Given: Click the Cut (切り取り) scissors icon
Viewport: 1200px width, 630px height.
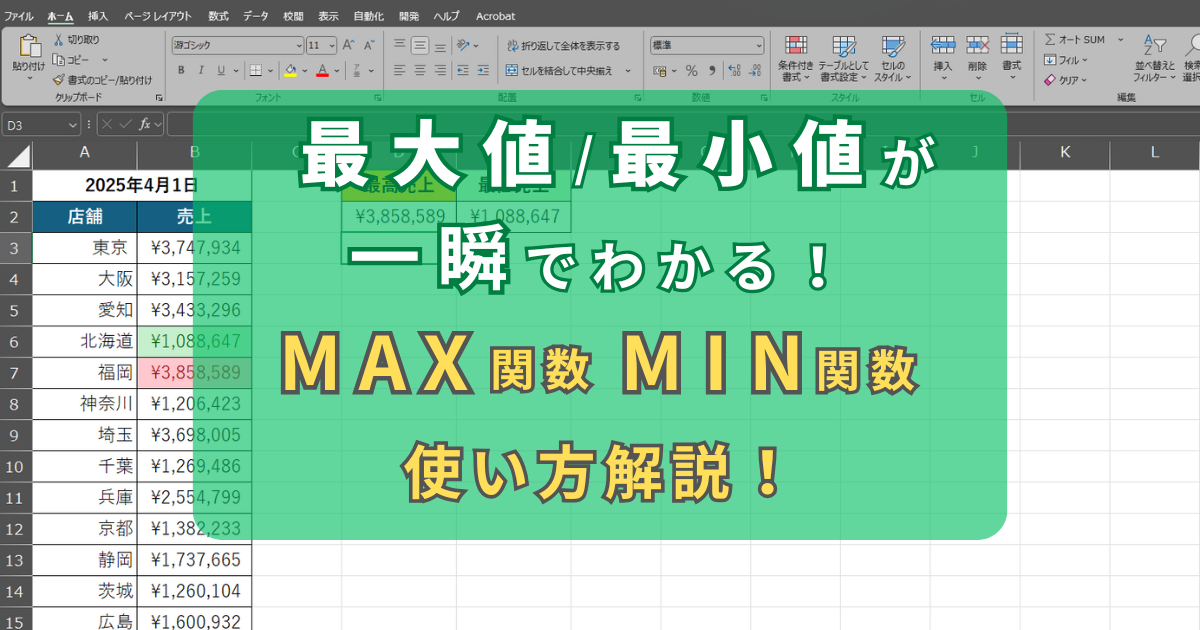Looking at the screenshot, I should point(59,40).
